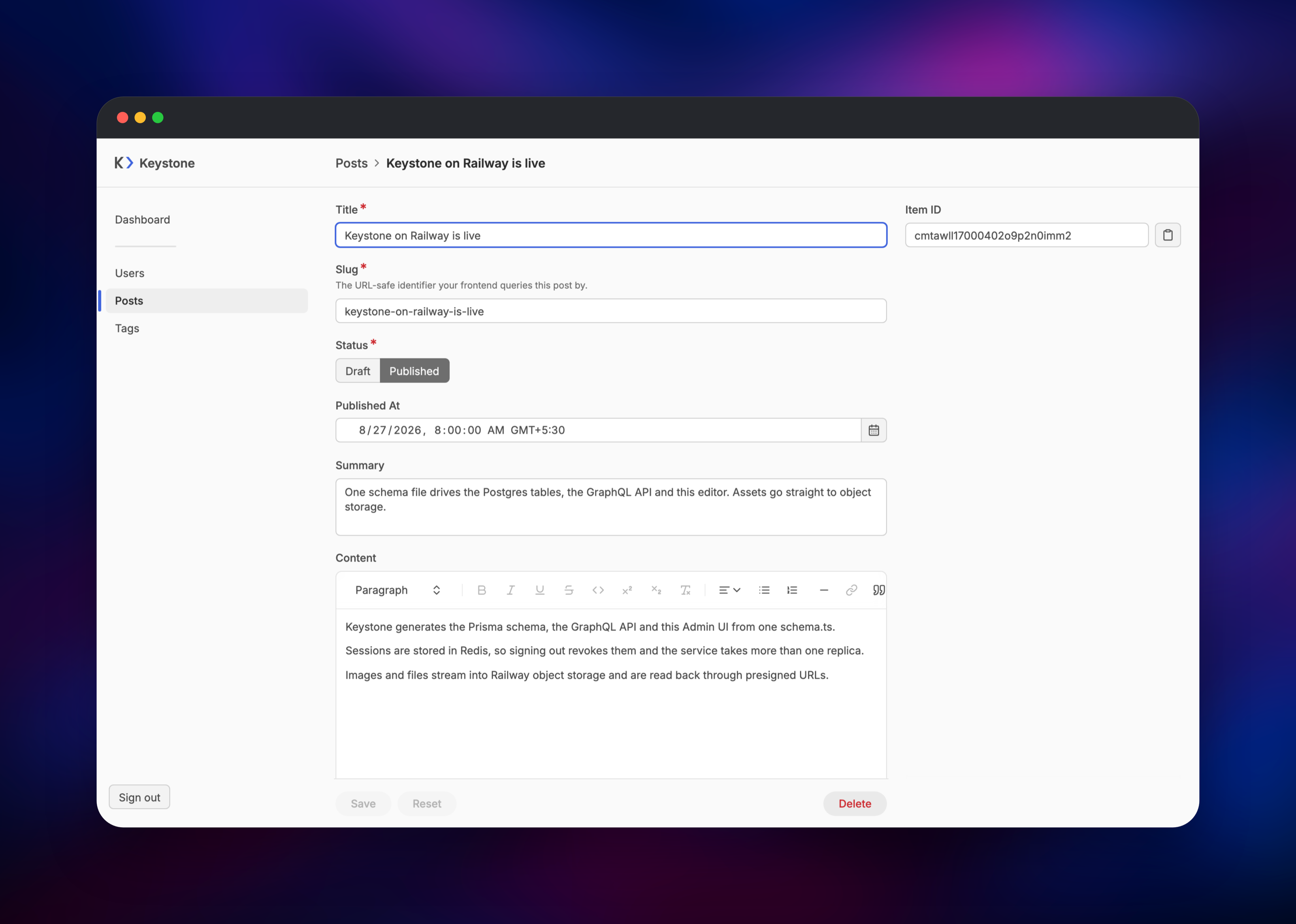Click into the Slug field
This screenshot has width=1296, height=924.
611,311
